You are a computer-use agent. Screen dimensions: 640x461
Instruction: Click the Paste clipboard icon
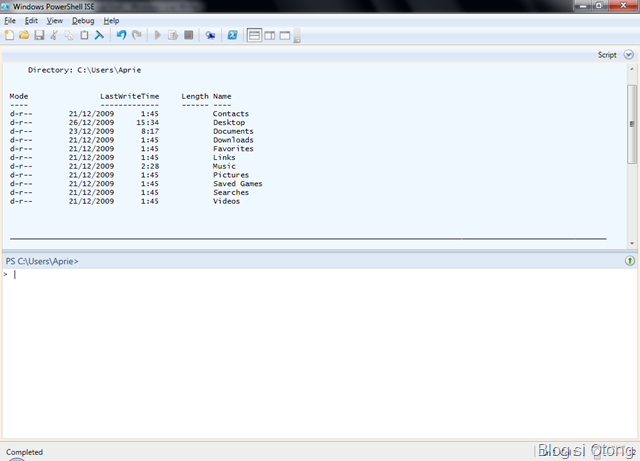84,36
